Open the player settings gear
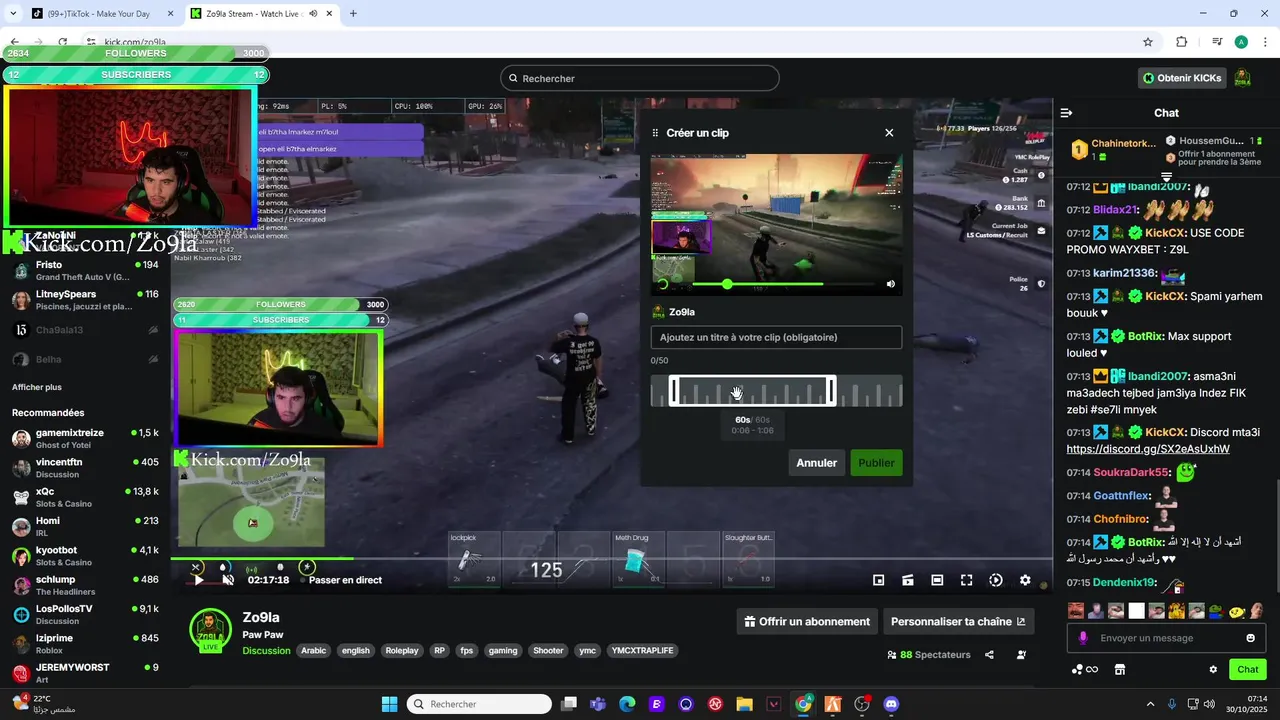Viewport: 1280px width, 720px height. tap(1025, 580)
